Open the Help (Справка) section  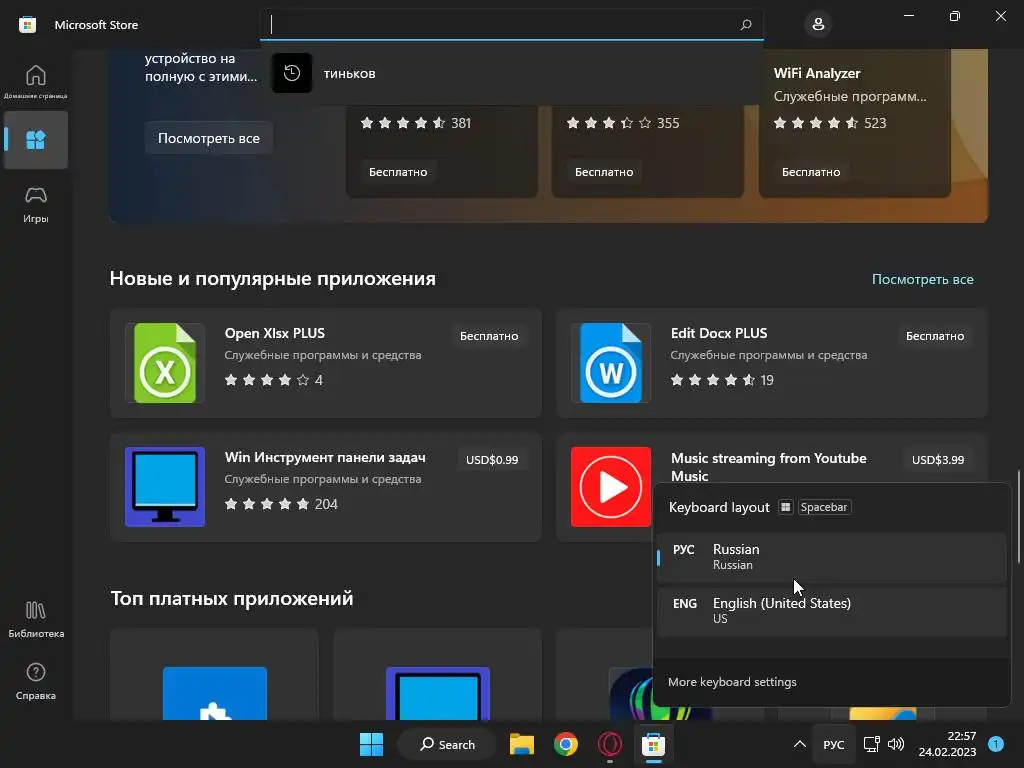[x=35, y=681]
